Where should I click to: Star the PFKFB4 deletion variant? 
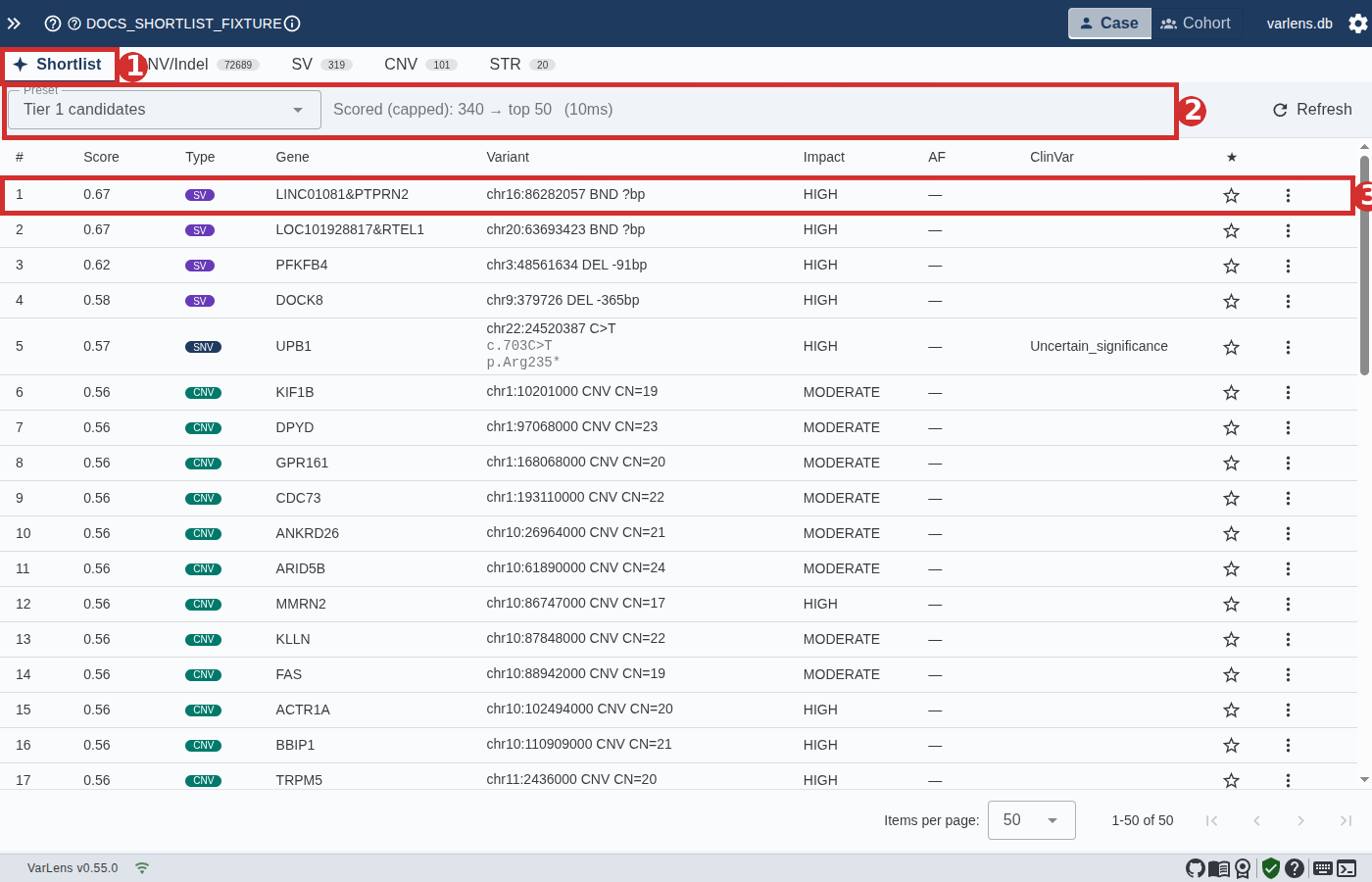pyautogui.click(x=1231, y=266)
